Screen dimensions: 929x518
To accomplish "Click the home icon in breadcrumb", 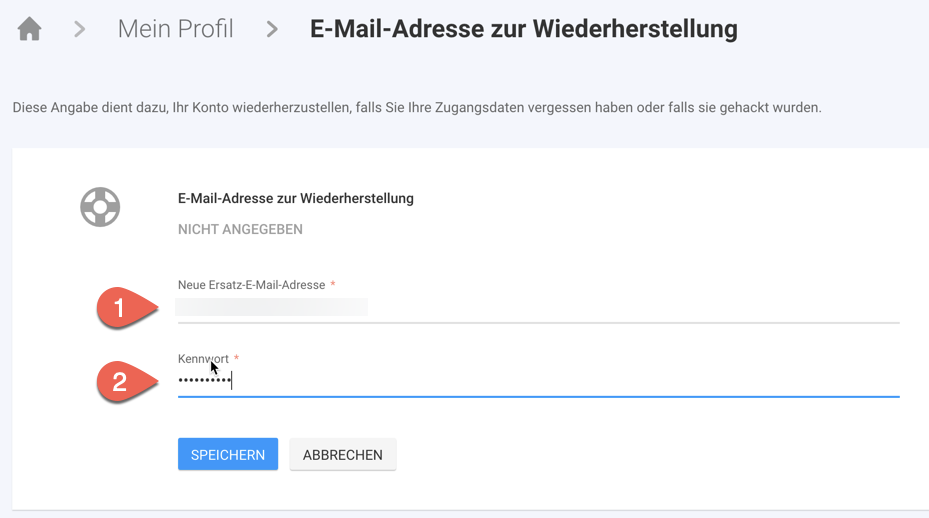I will point(30,29).
